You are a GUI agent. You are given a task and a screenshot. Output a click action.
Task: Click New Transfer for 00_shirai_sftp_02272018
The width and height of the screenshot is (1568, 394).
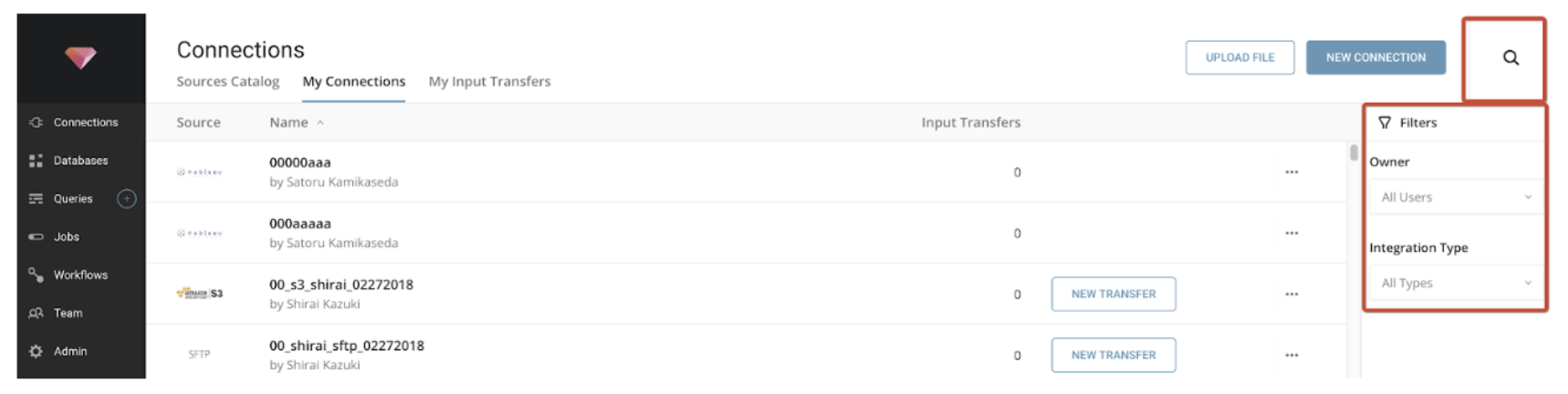[x=1113, y=355]
